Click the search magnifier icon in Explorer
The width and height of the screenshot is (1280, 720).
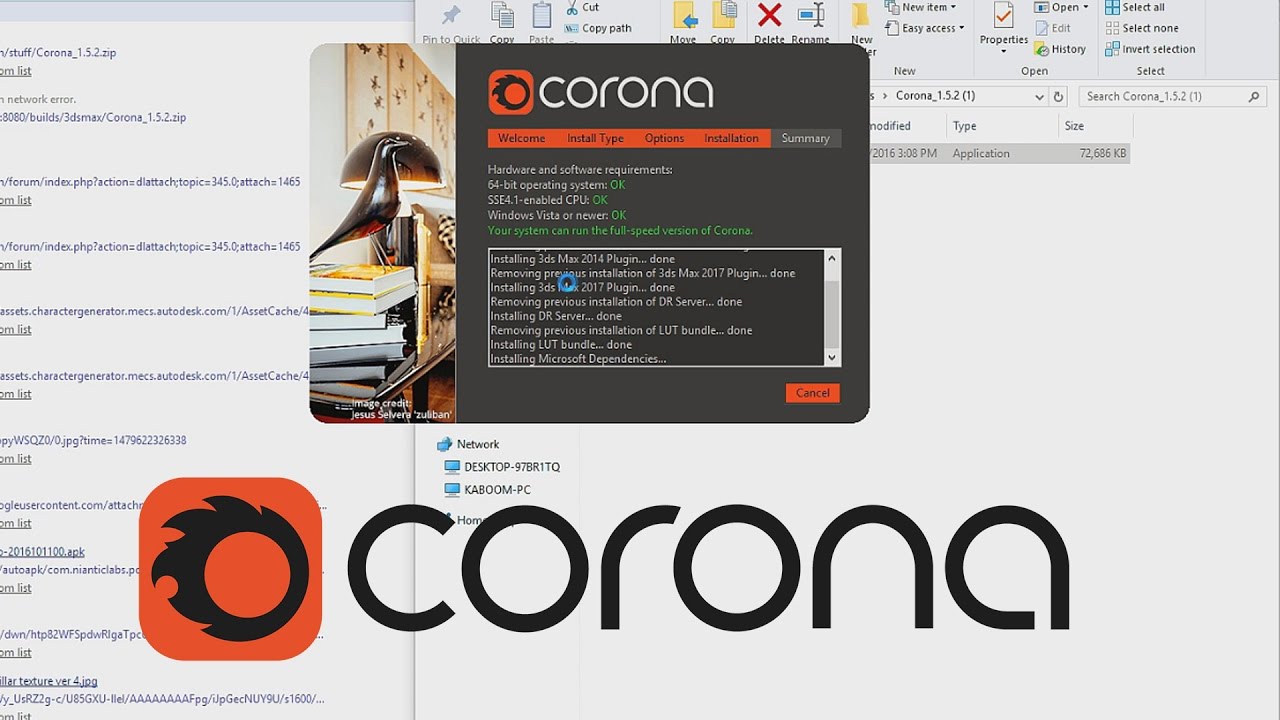coord(1254,96)
